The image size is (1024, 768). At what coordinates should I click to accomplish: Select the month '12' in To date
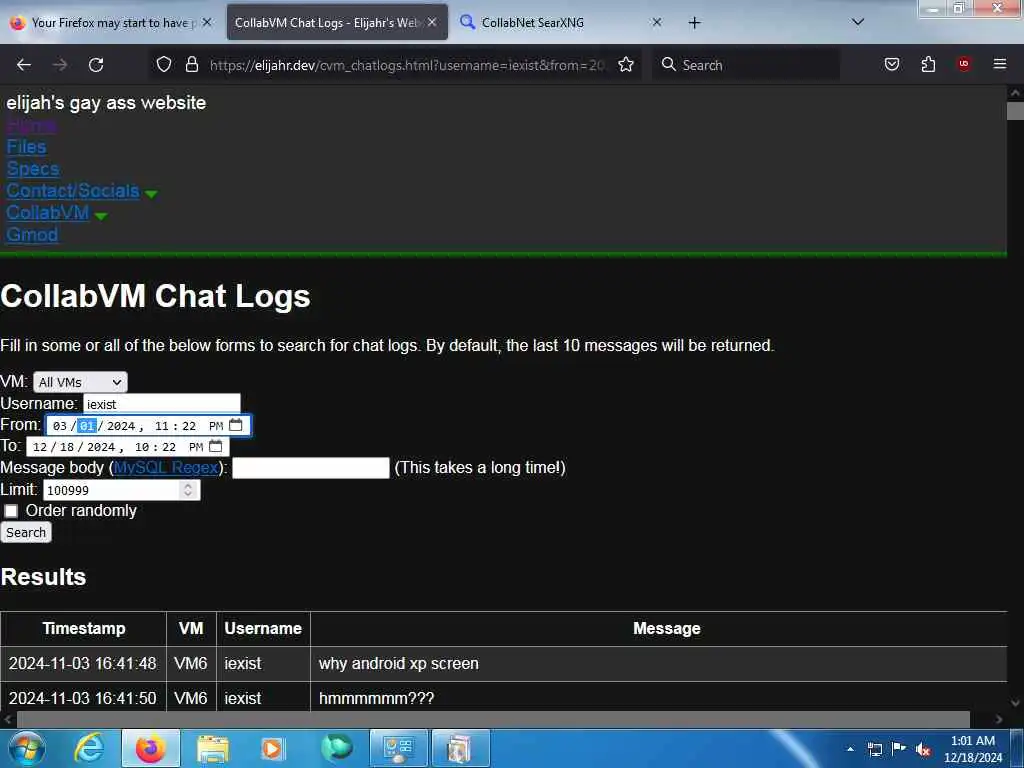tap(40, 447)
